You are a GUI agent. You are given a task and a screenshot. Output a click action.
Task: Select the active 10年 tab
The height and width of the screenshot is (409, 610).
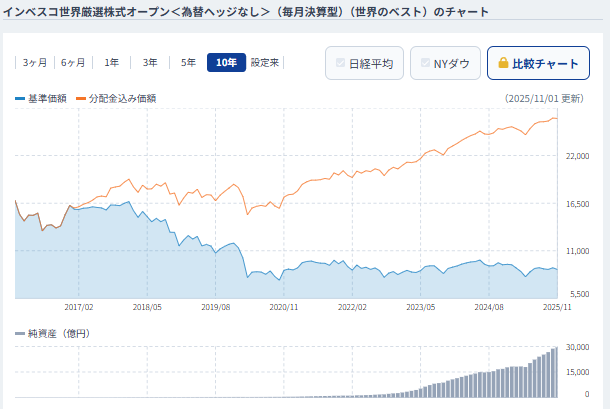coord(226,63)
